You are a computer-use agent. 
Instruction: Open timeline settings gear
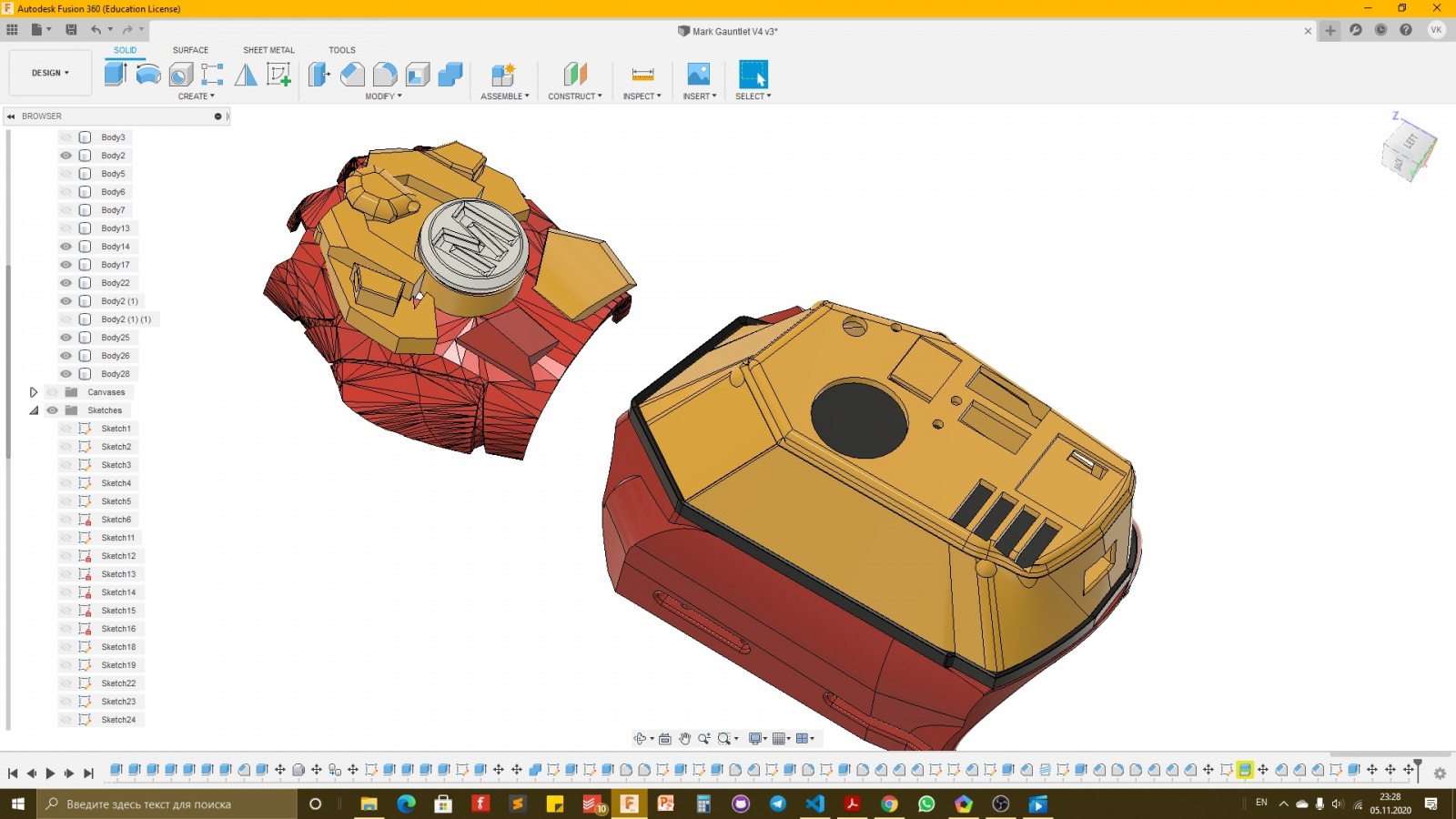[1440, 773]
